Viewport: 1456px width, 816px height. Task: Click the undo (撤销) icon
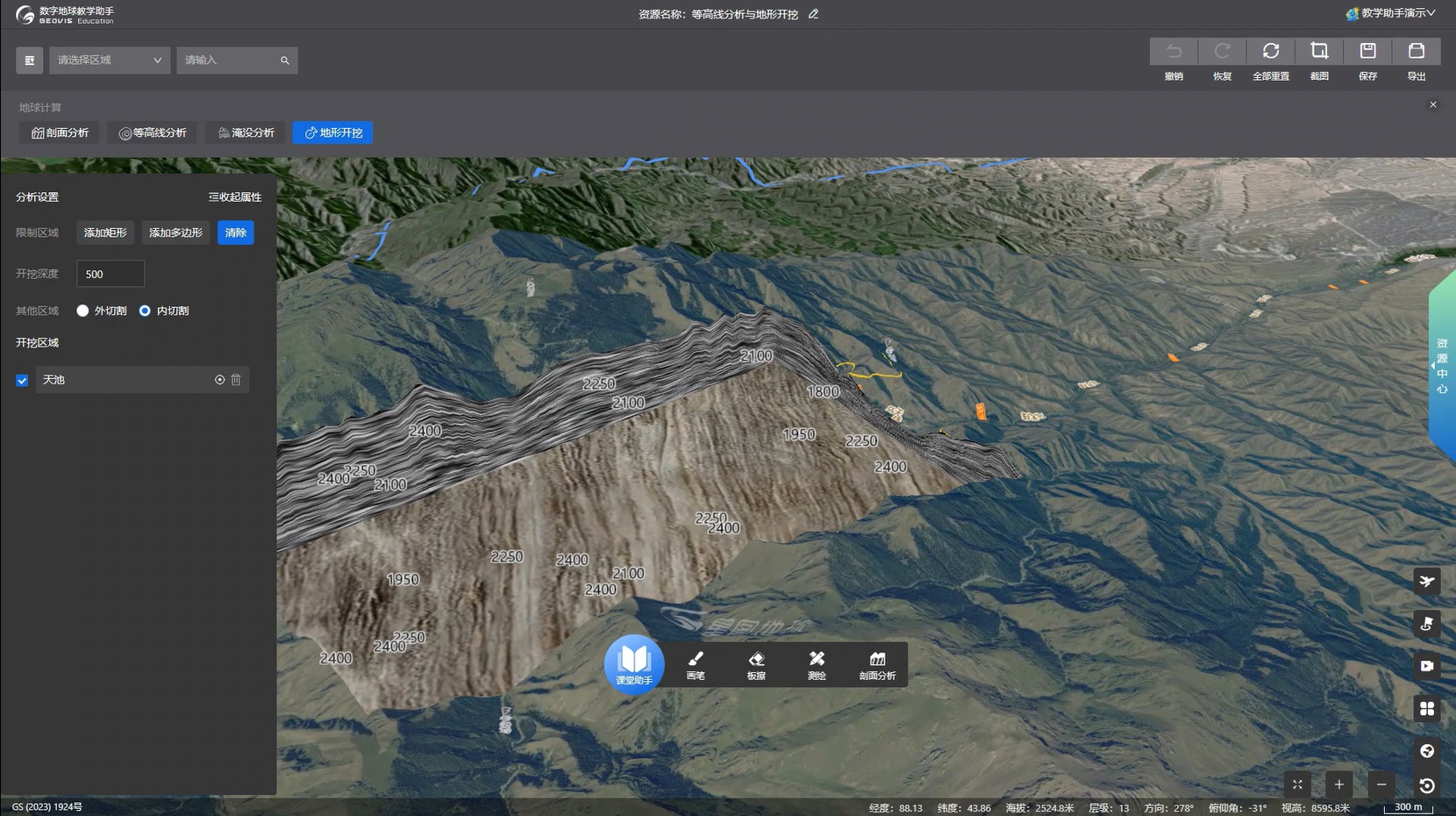[1174, 51]
